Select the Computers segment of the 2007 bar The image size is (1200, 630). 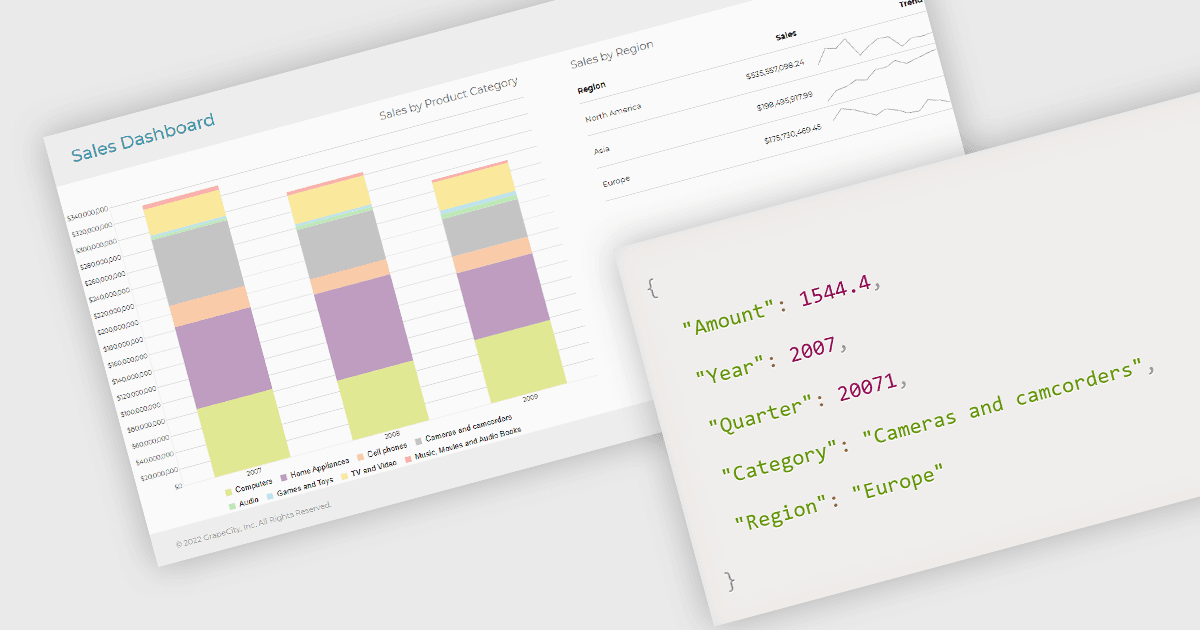pos(242,432)
